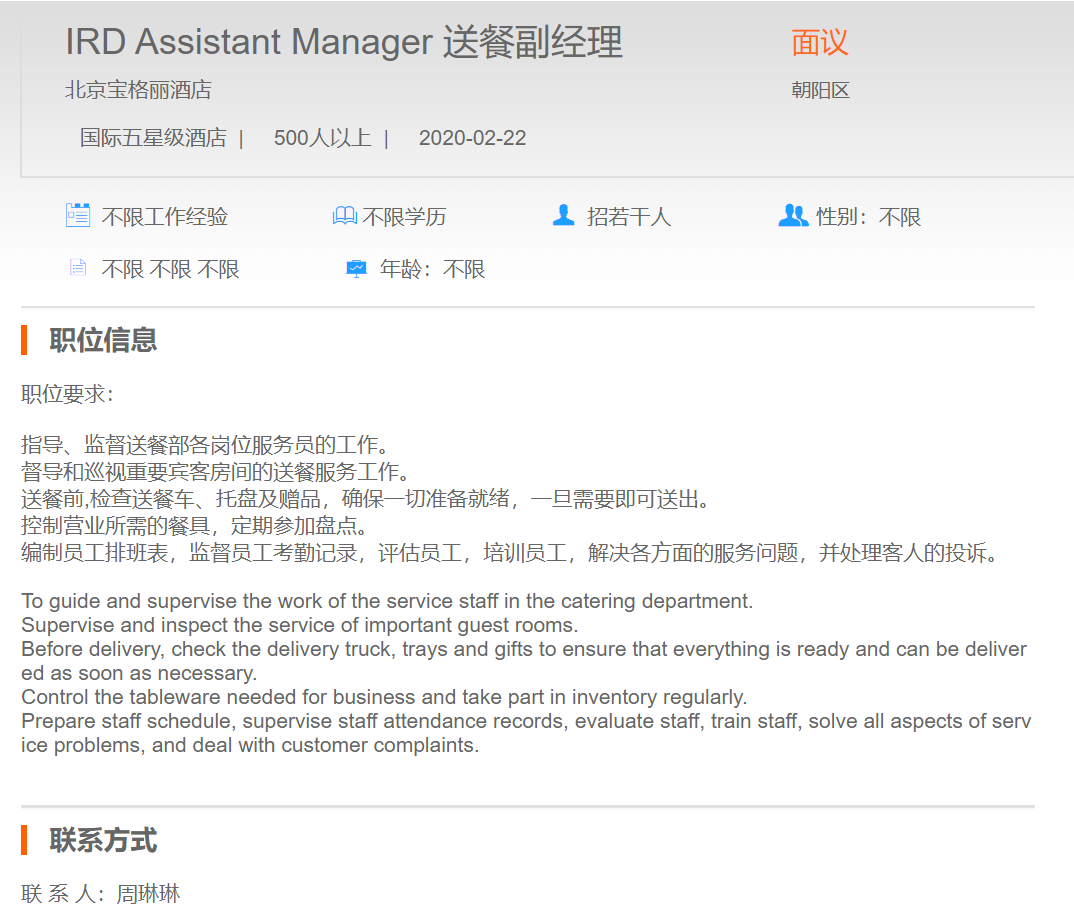Click the 2020-02-22 posting date
The image size is (1074, 910).
[472, 138]
